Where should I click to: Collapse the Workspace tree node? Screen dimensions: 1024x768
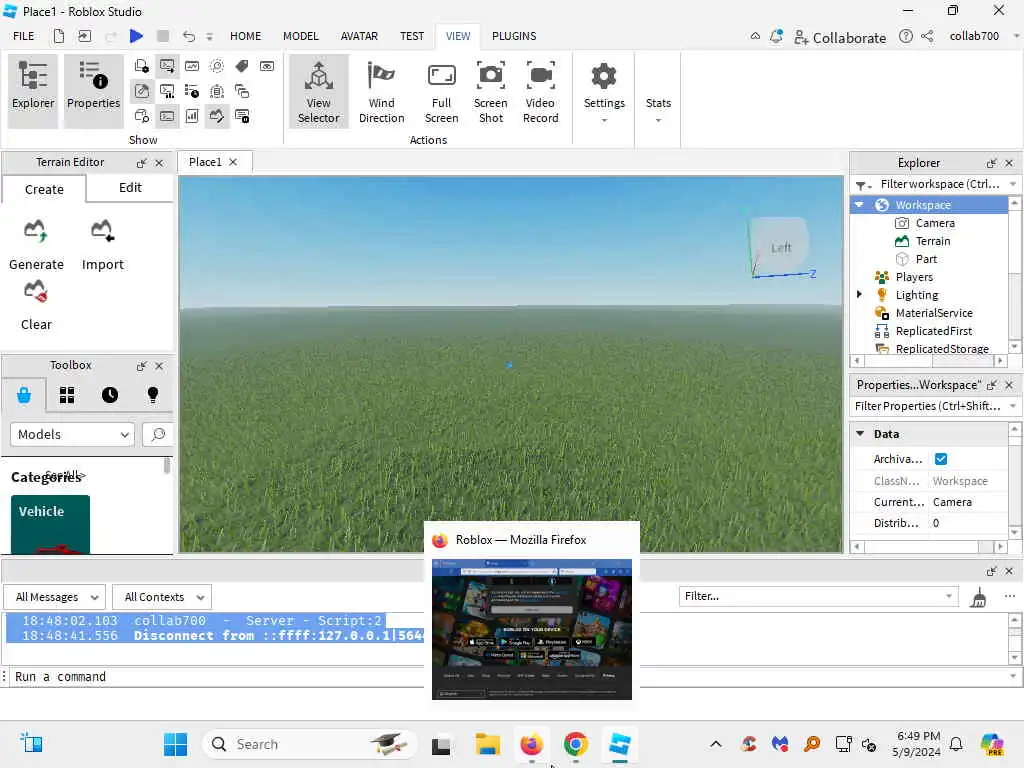859,205
